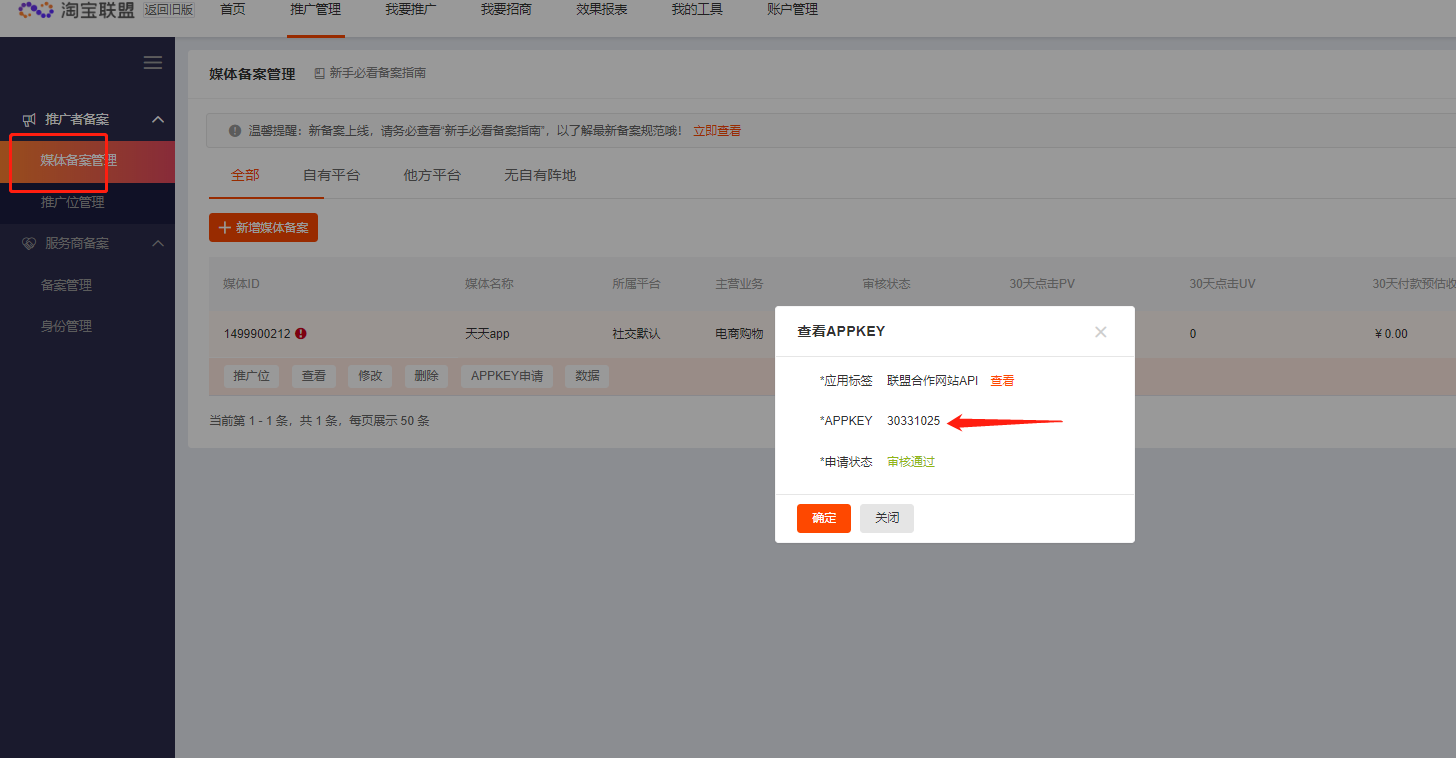Image resolution: width=1456 pixels, height=758 pixels.
Task: Click the 联盟合作网站API label text
Action: pyautogui.click(x=933, y=381)
